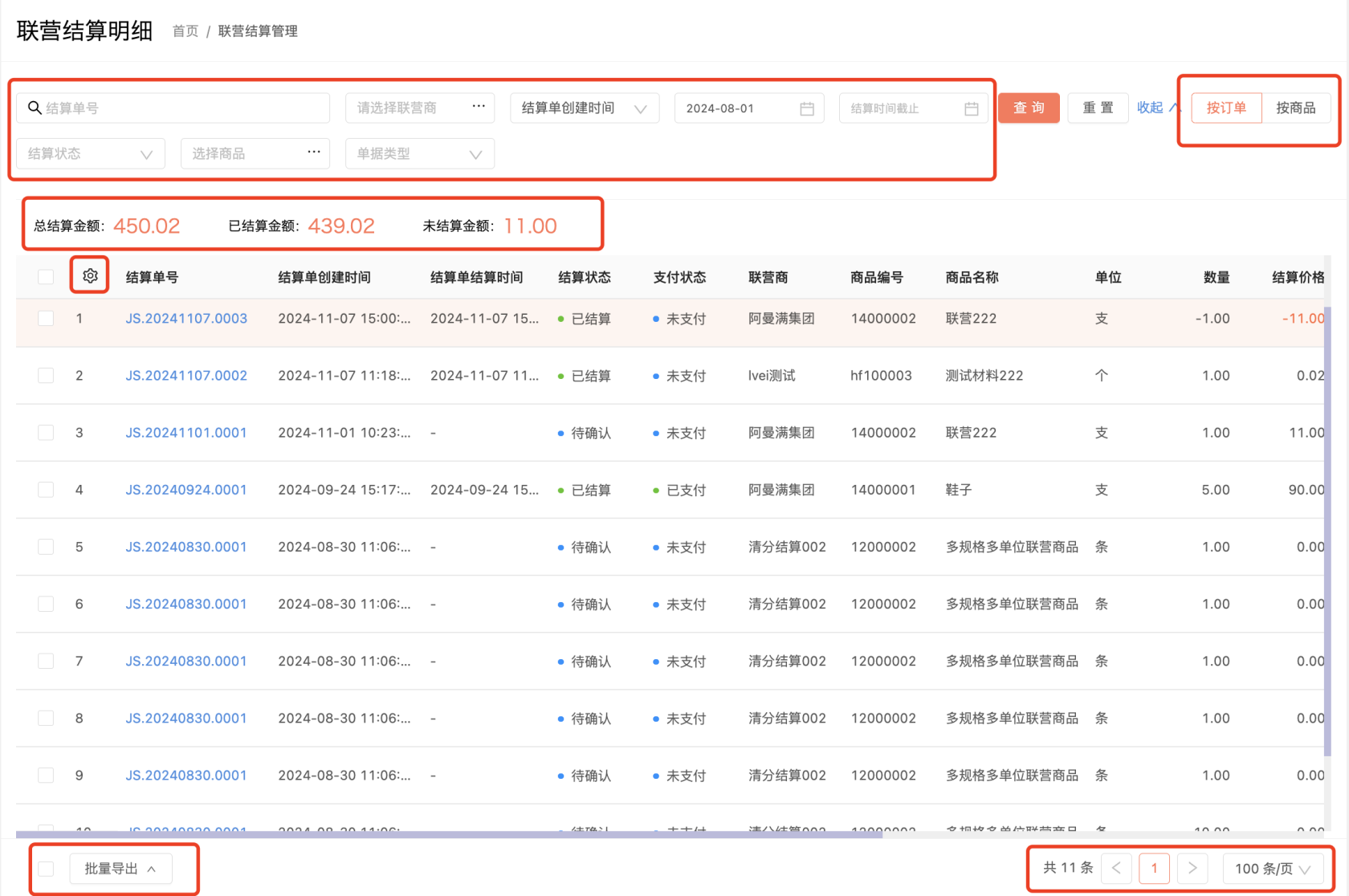Open the 100 条/页 page size dropdown

pyautogui.click(x=1273, y=869)
